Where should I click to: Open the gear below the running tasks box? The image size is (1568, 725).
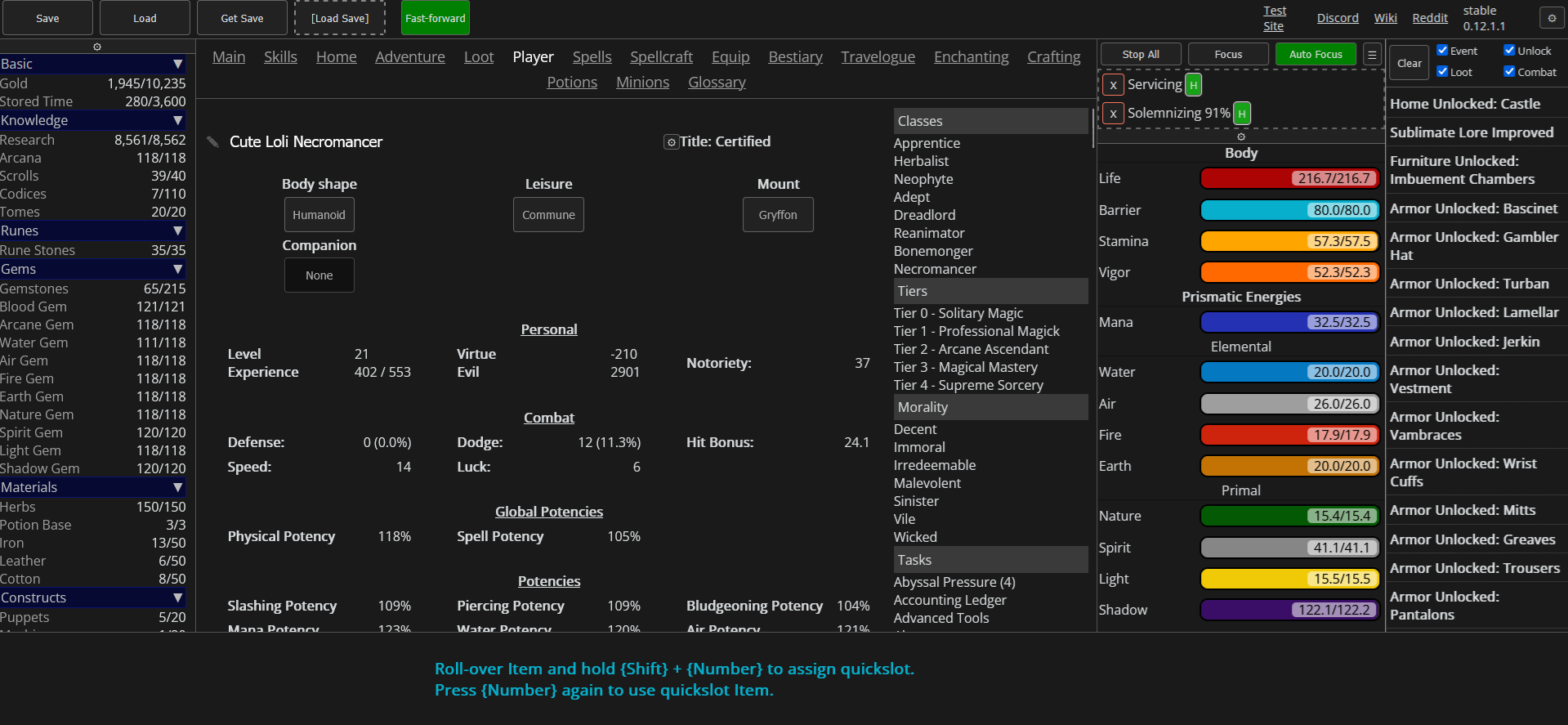pyautogui.click(x=1241, y=136)
